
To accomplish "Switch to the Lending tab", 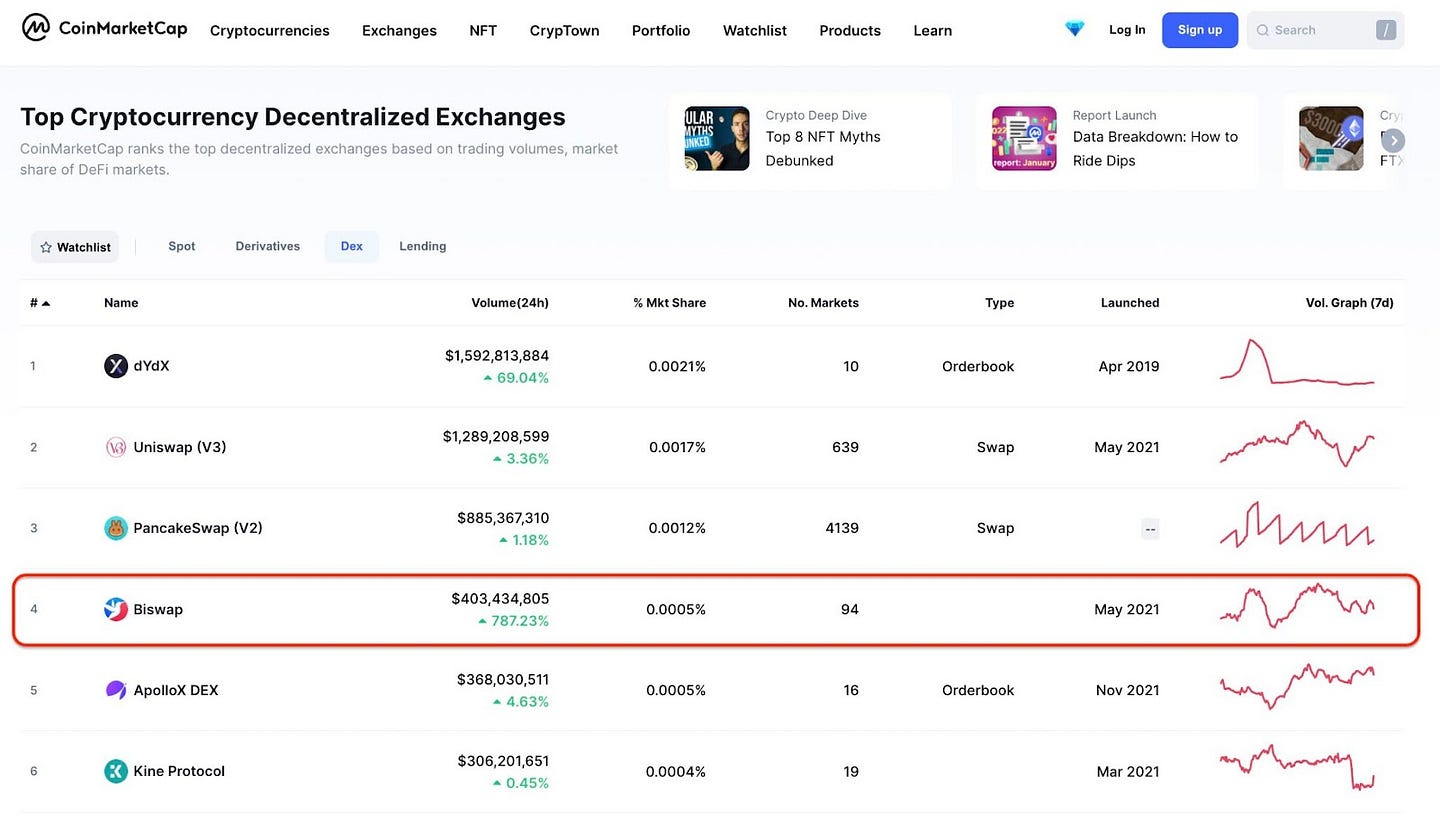I will point(423,246).
